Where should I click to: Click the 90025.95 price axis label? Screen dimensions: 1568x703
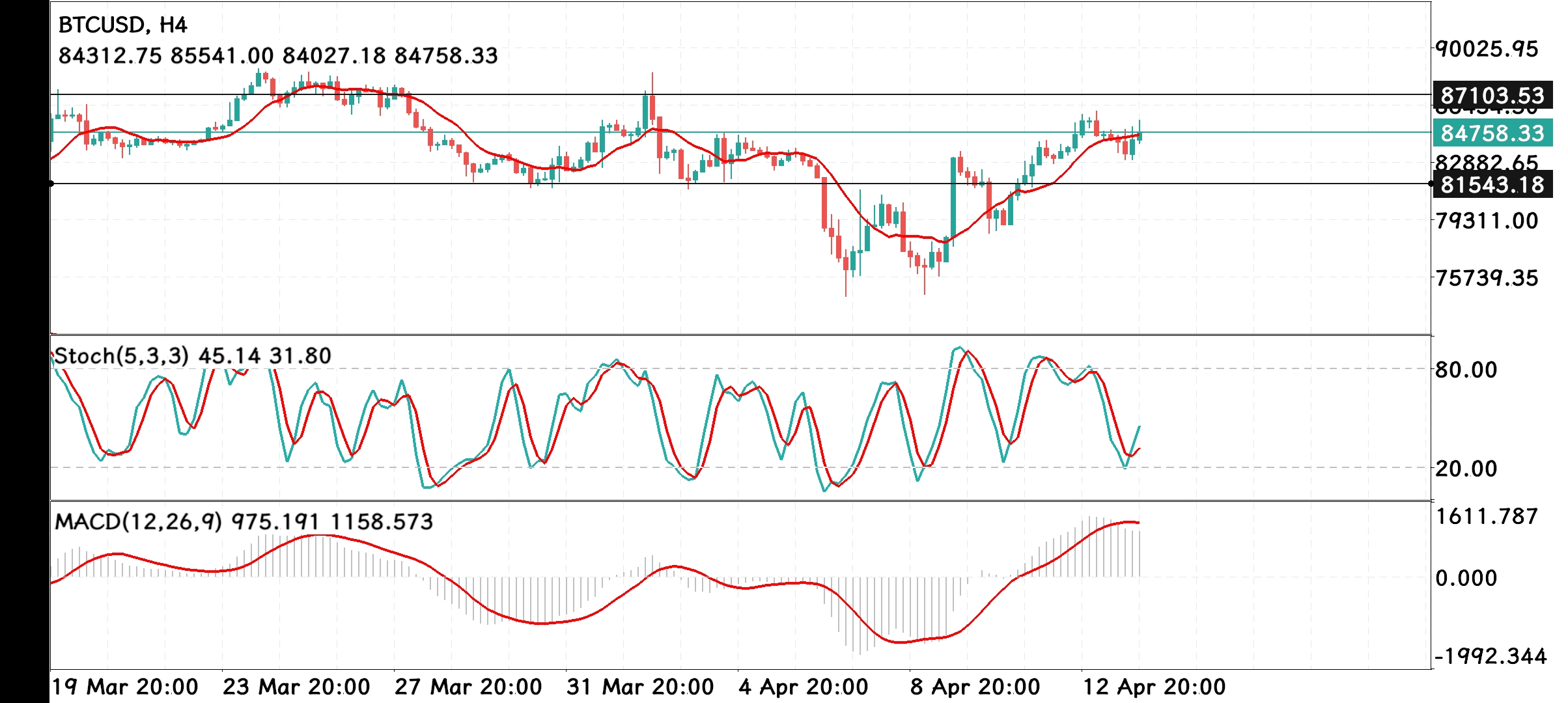point(1487,49)
